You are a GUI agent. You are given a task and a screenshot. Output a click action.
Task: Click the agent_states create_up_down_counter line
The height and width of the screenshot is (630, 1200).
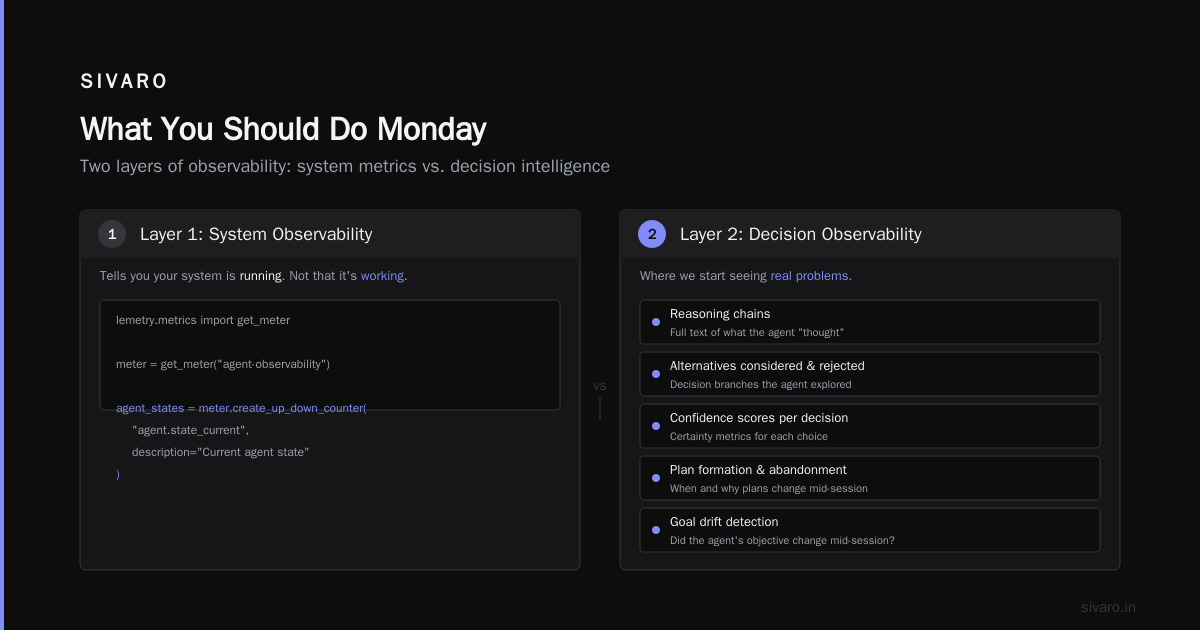241,408
